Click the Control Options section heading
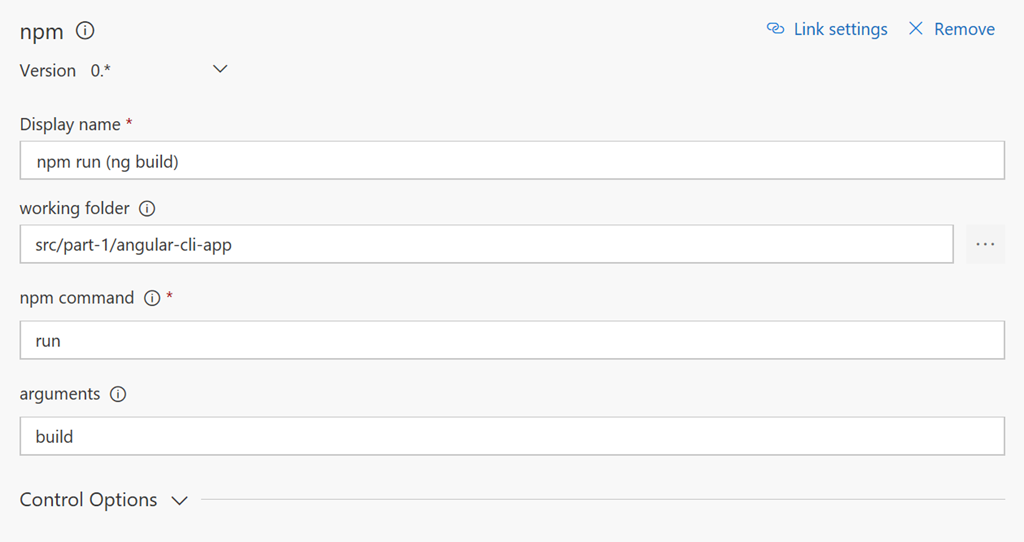Screen dimensions: 1024x542 click(88, 500)
